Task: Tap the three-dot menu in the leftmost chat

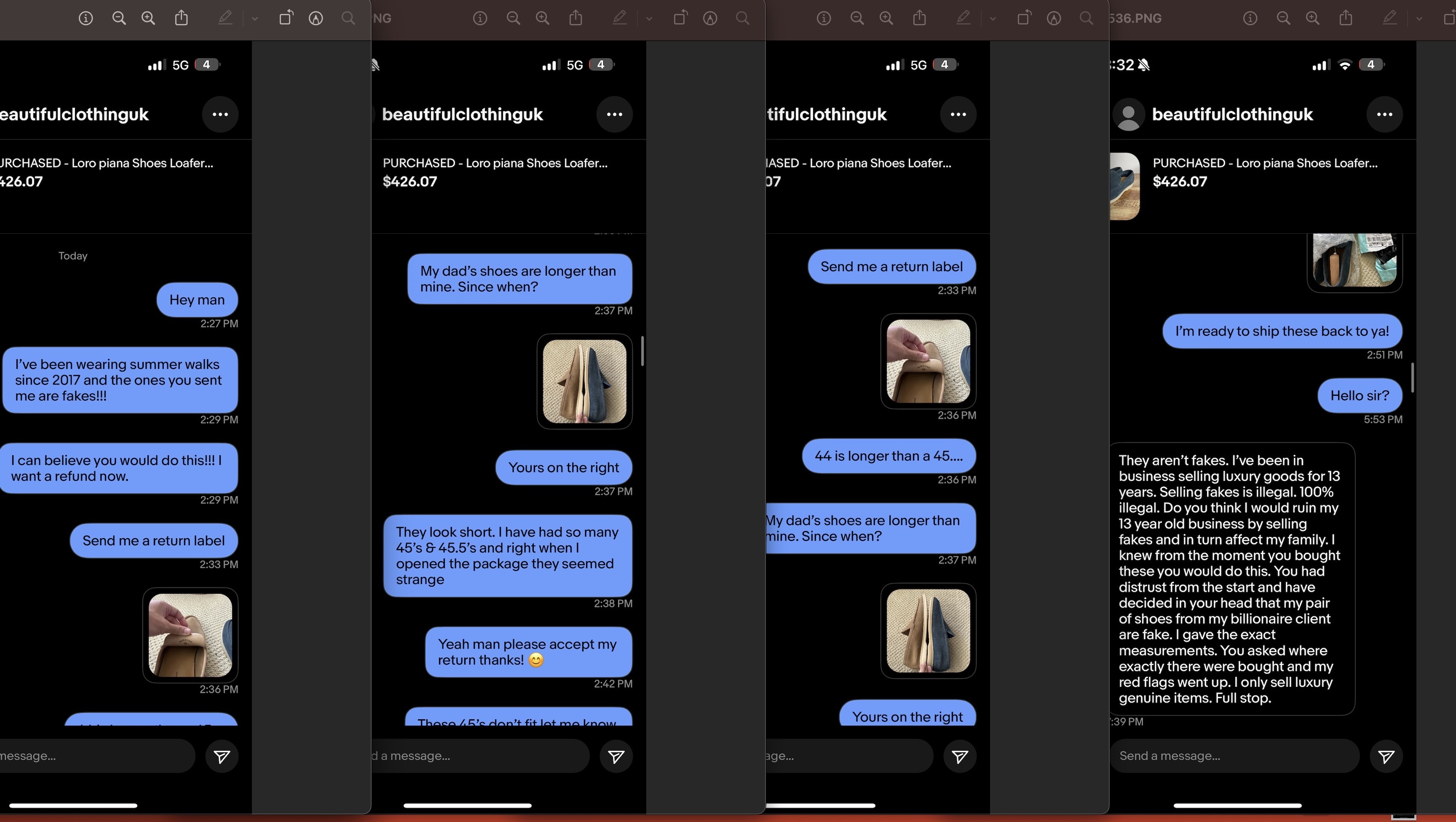Action: [x=220, y=115]
